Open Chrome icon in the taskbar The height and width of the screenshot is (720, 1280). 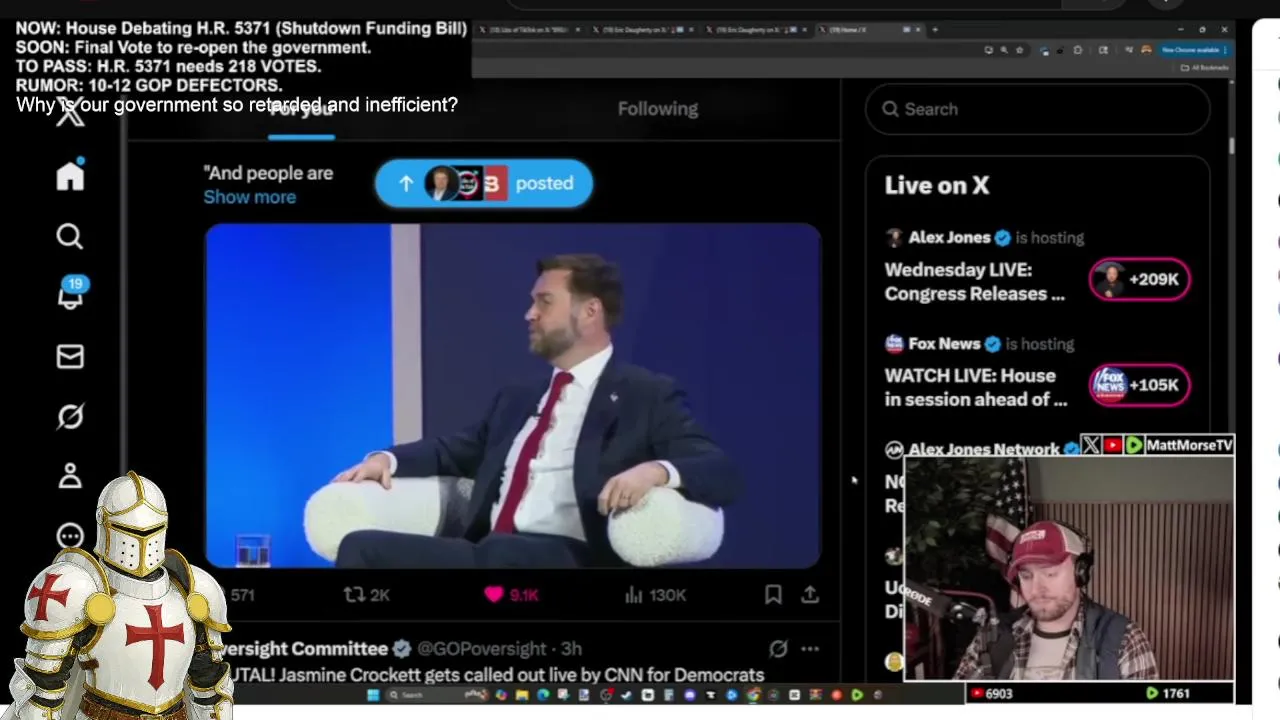pos(753,695)
